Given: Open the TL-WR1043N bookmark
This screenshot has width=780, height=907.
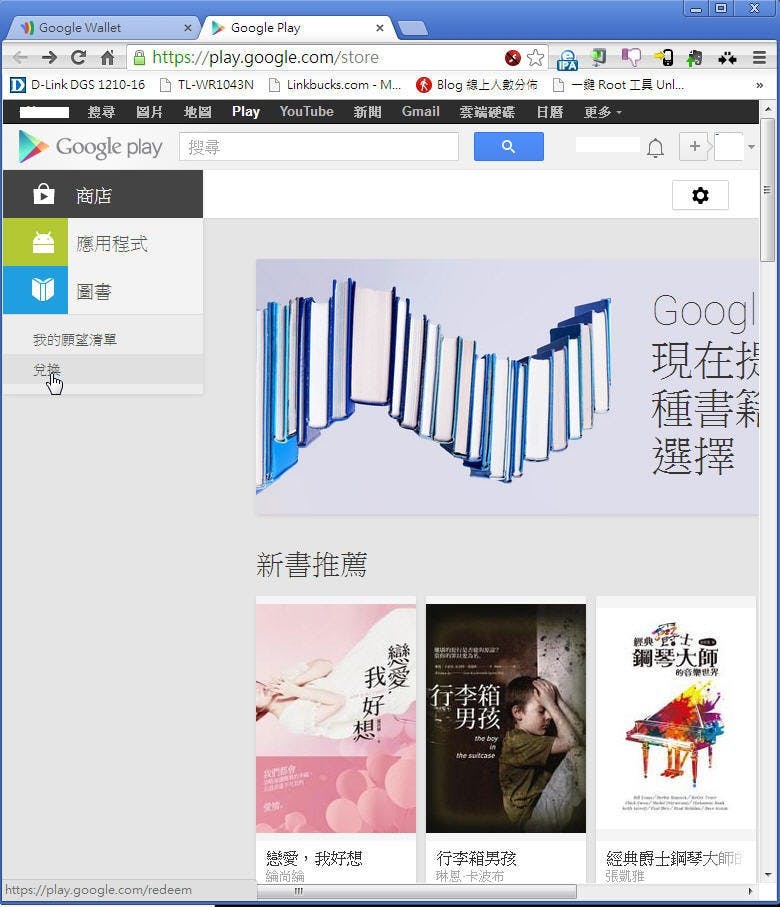Looking at the screenshot, I should point(207,85).
